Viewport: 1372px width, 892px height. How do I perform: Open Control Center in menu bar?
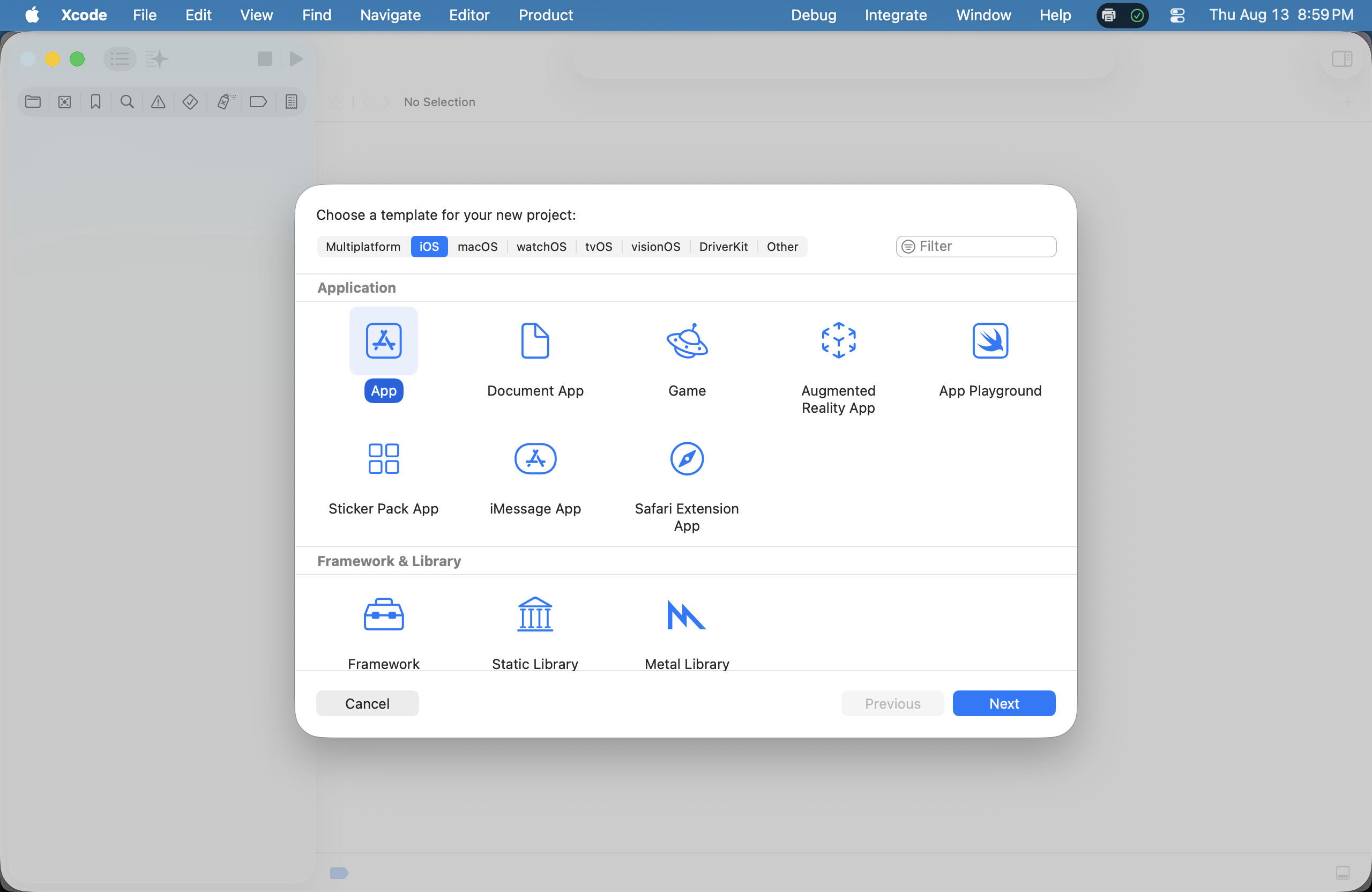click(x=1177, y=15)
